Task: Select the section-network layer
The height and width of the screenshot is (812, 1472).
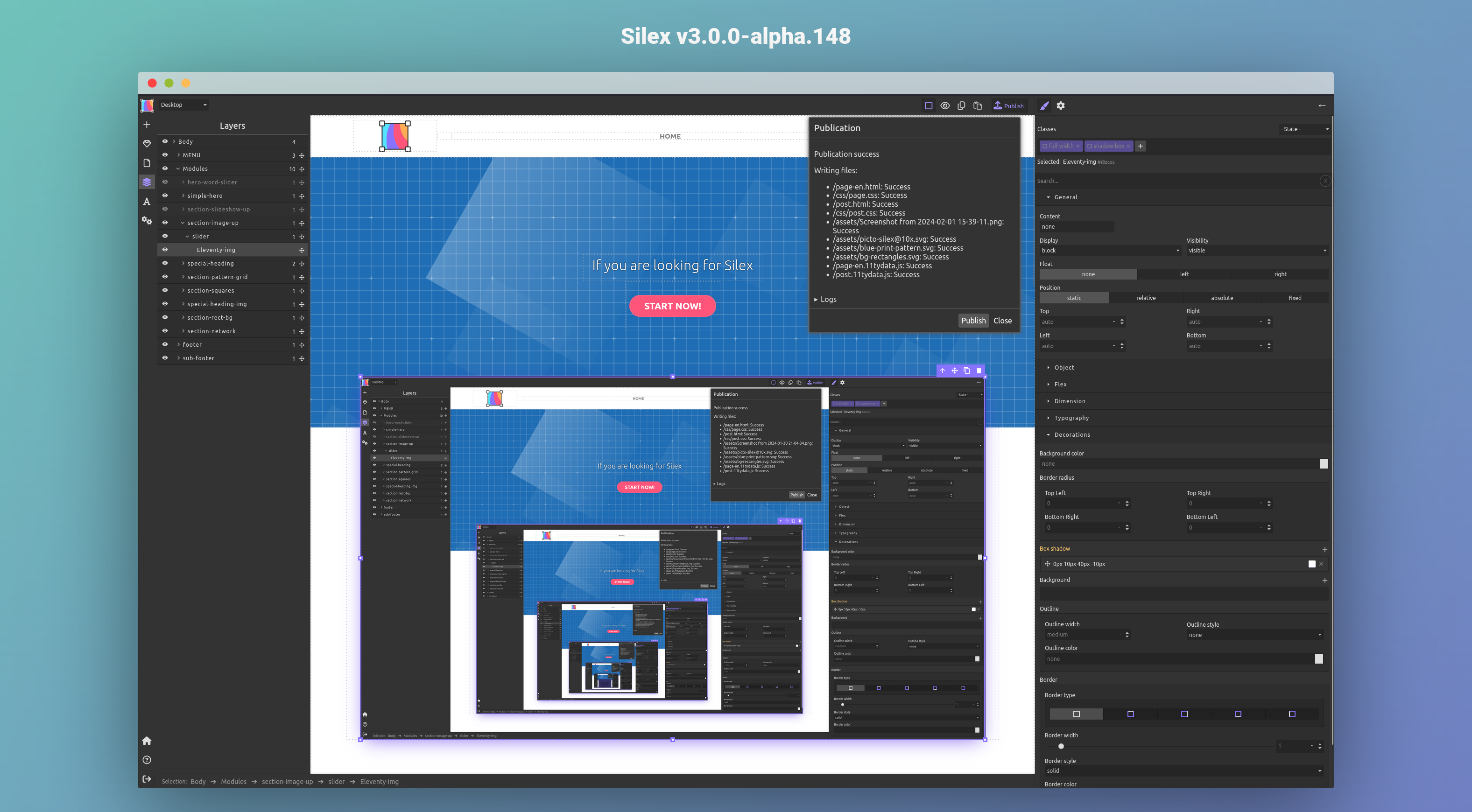Action: click(211, 331)
